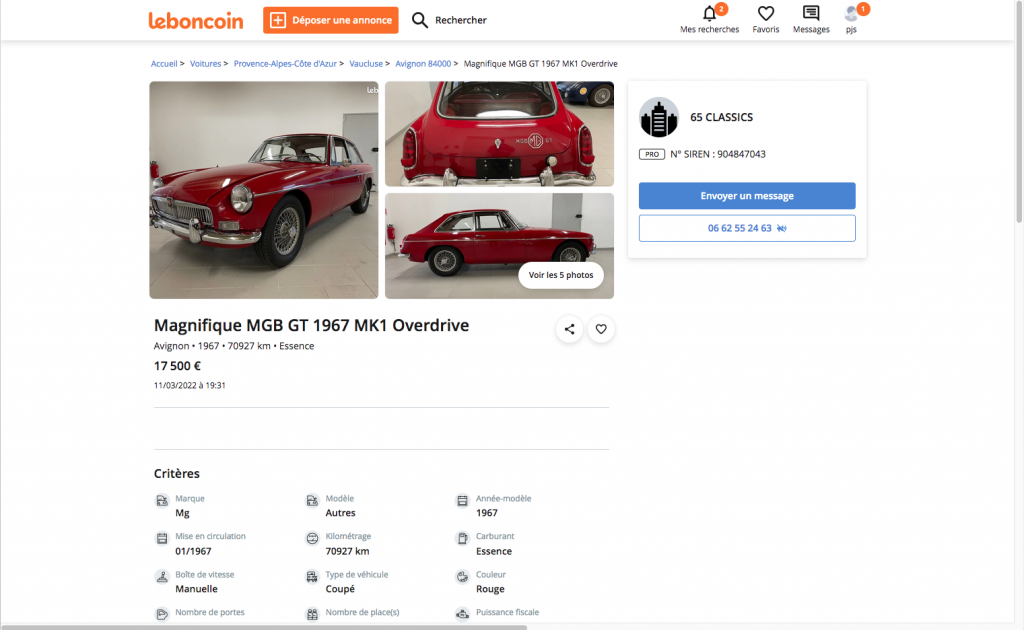Click the SIREN number 904847043
1024x630 pixels.
tap(741, 154)
